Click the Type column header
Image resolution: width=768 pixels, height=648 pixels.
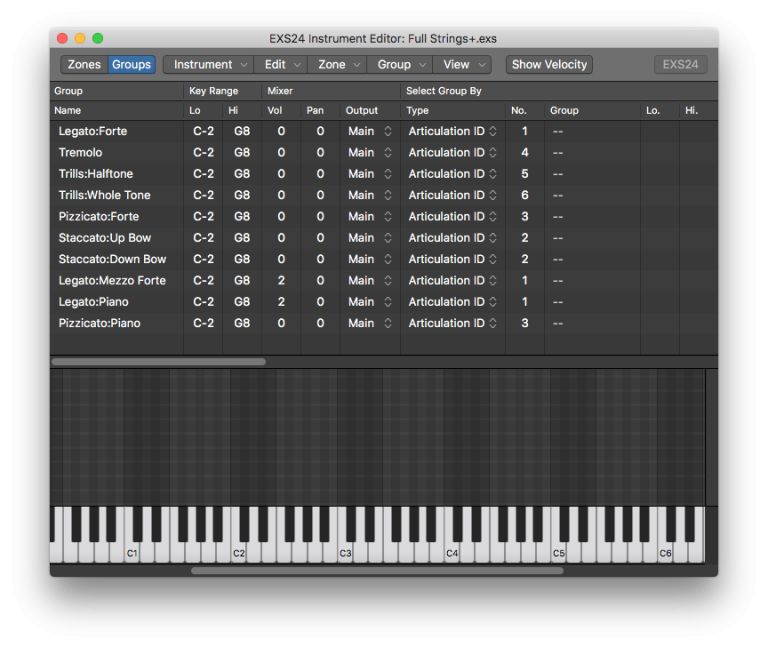tap(417, 111)
